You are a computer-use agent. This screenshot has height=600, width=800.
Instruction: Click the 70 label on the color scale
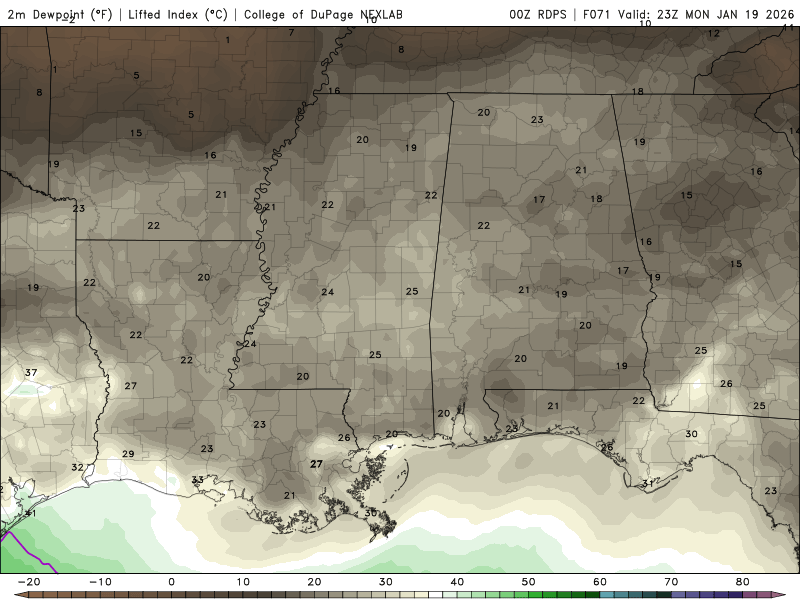click(x=671, y=582)
